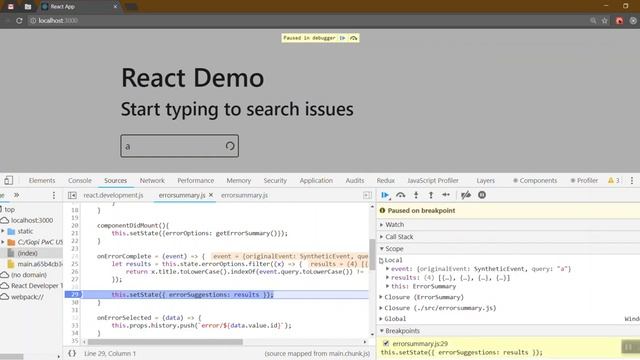
Task: Bookmark this page star icon
Action: (604, 20)
